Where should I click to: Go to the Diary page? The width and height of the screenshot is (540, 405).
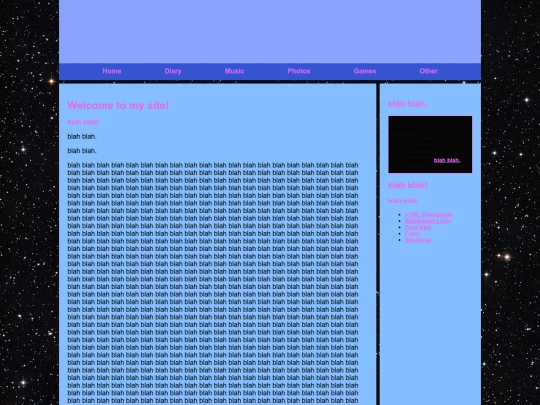pos(173,71)
